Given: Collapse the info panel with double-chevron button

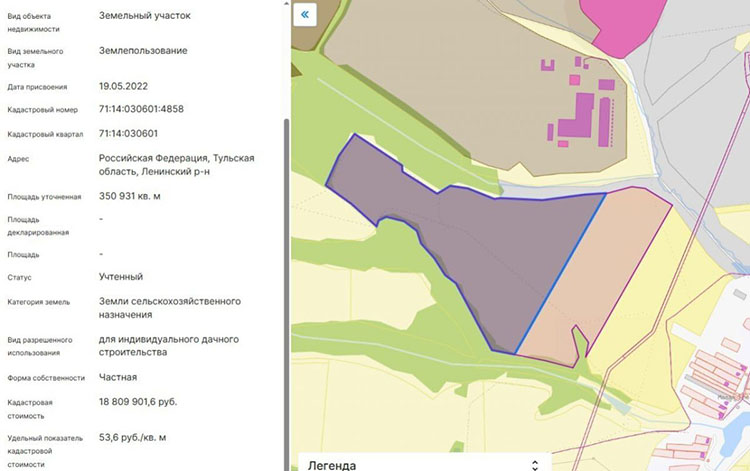Looking at the screenshot, I should point(306,14).
